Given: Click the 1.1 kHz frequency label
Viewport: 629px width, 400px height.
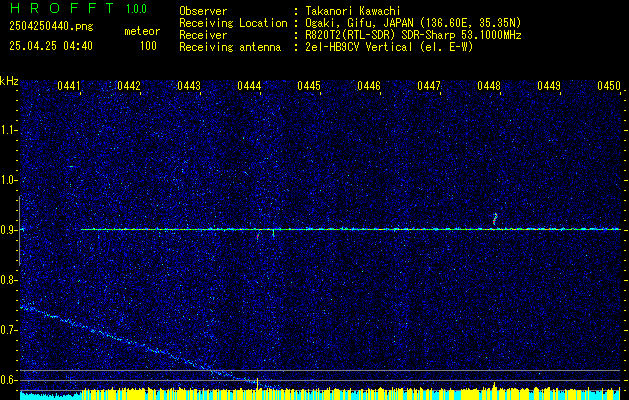Looking at the screenshot, I should (x=7, y=130).
